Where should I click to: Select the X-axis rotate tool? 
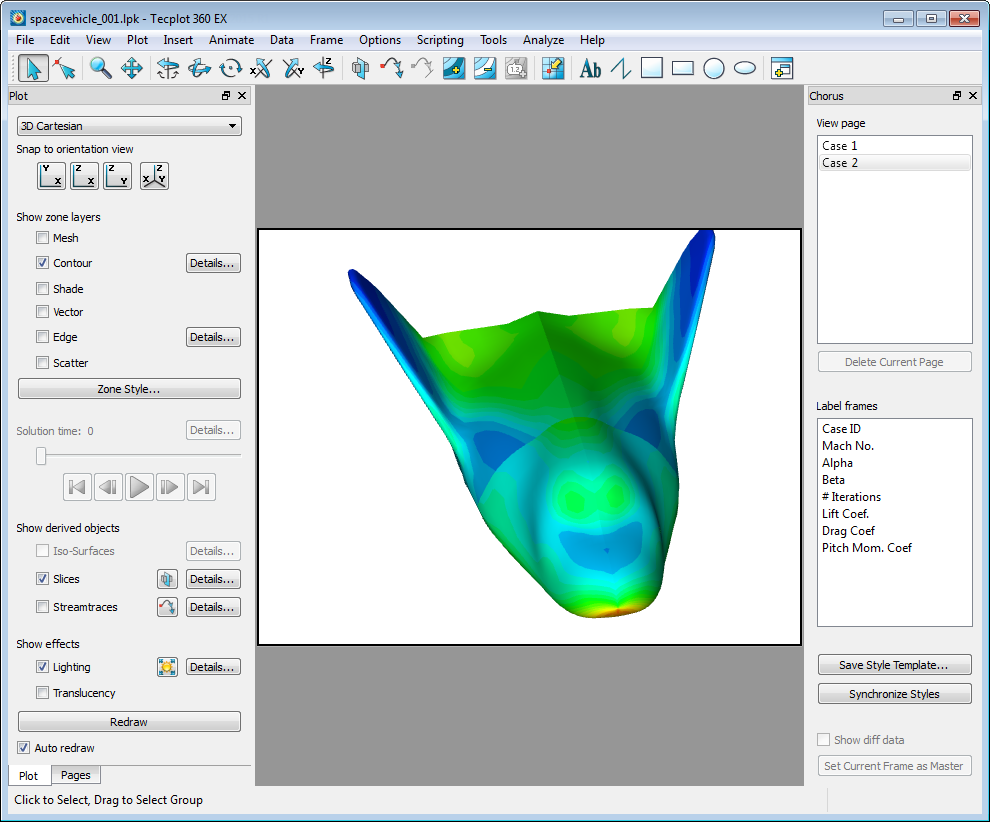(x=261, y=68)
